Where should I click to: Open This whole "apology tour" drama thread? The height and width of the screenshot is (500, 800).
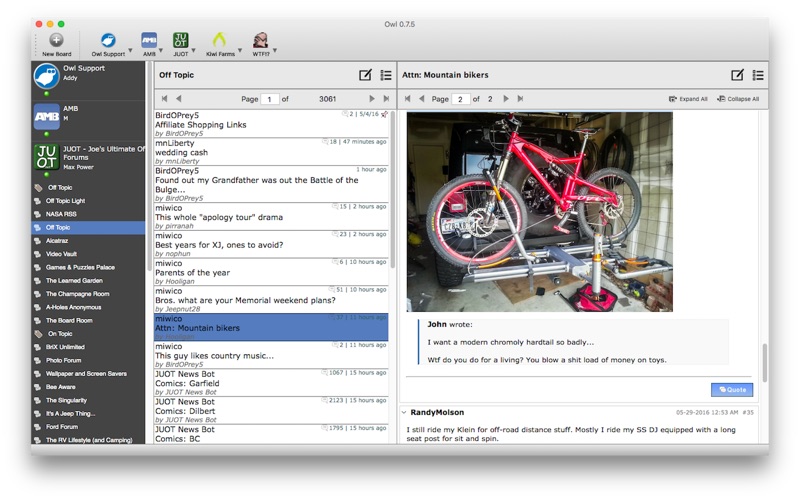pyautogui.click(x=271, y=217)
